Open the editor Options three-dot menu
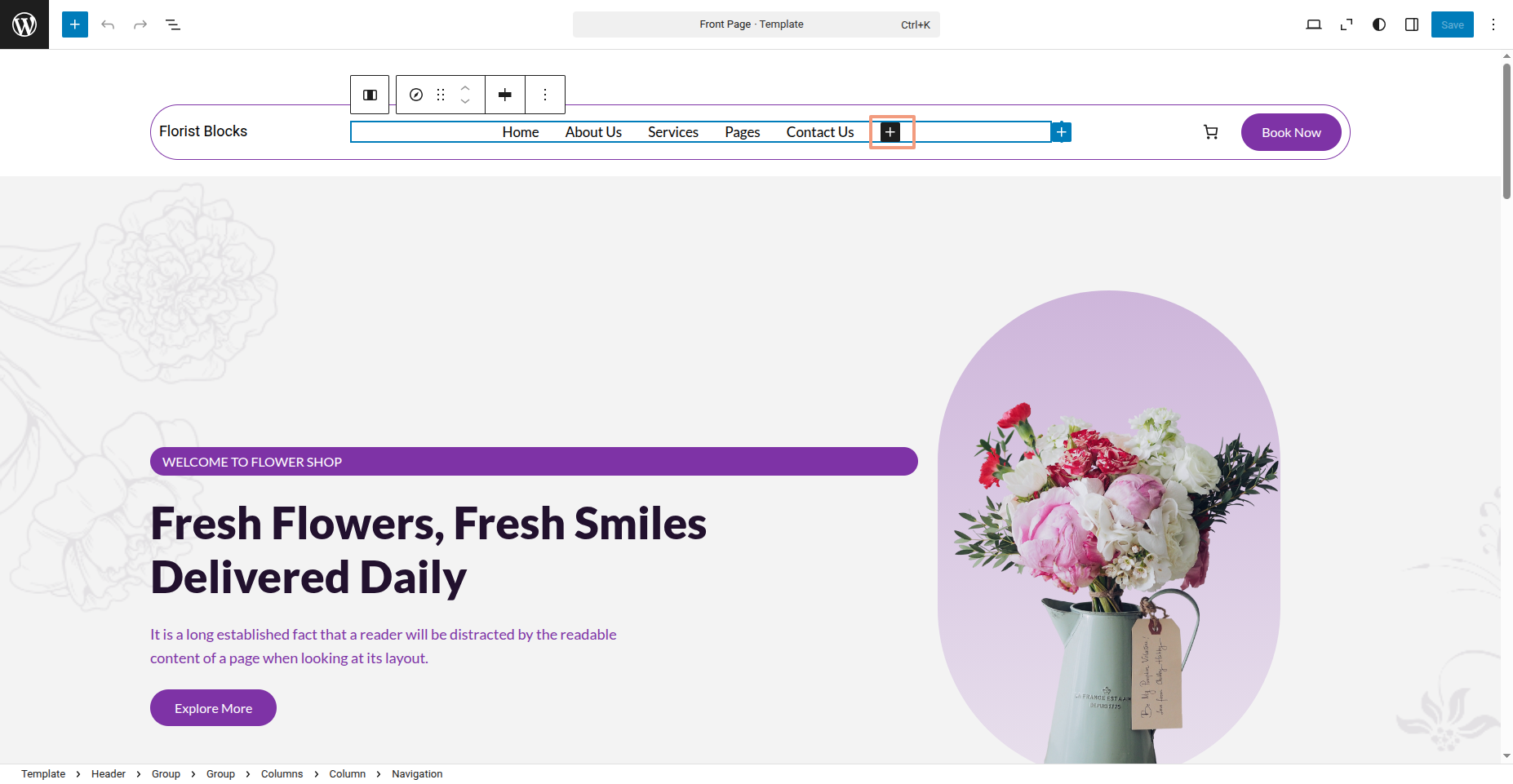Viewport: 1513px width, 784px height. point(1493,24)
